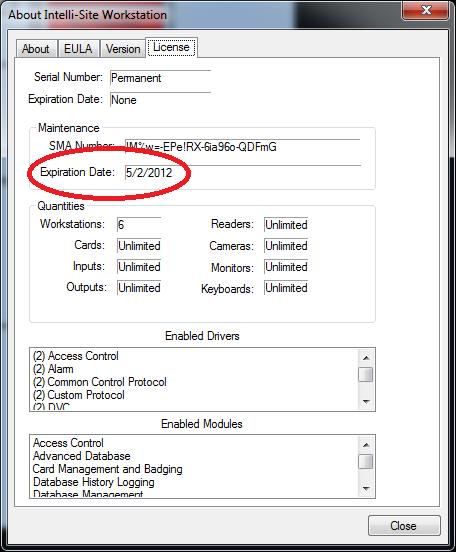This screenshot has height=552, width=456.
Task: Click Enabled Drivers scroll down arrow
Action: pyautogui.click(x=366, y=402)
